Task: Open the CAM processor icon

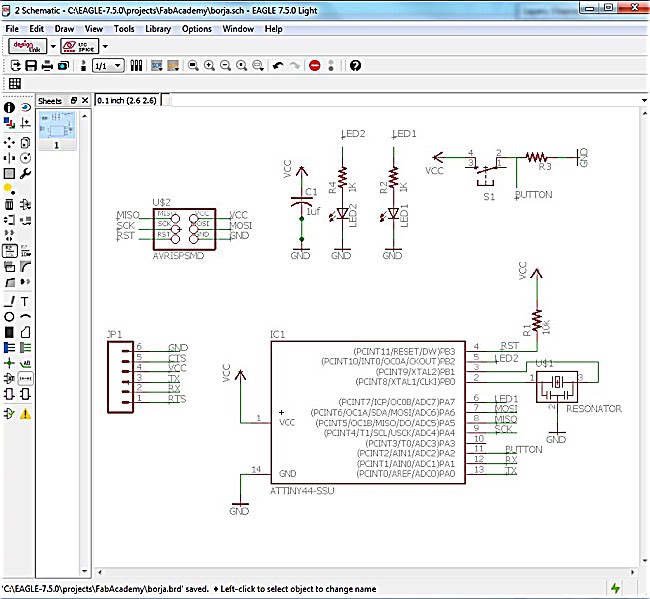Action: click(63, 65)
